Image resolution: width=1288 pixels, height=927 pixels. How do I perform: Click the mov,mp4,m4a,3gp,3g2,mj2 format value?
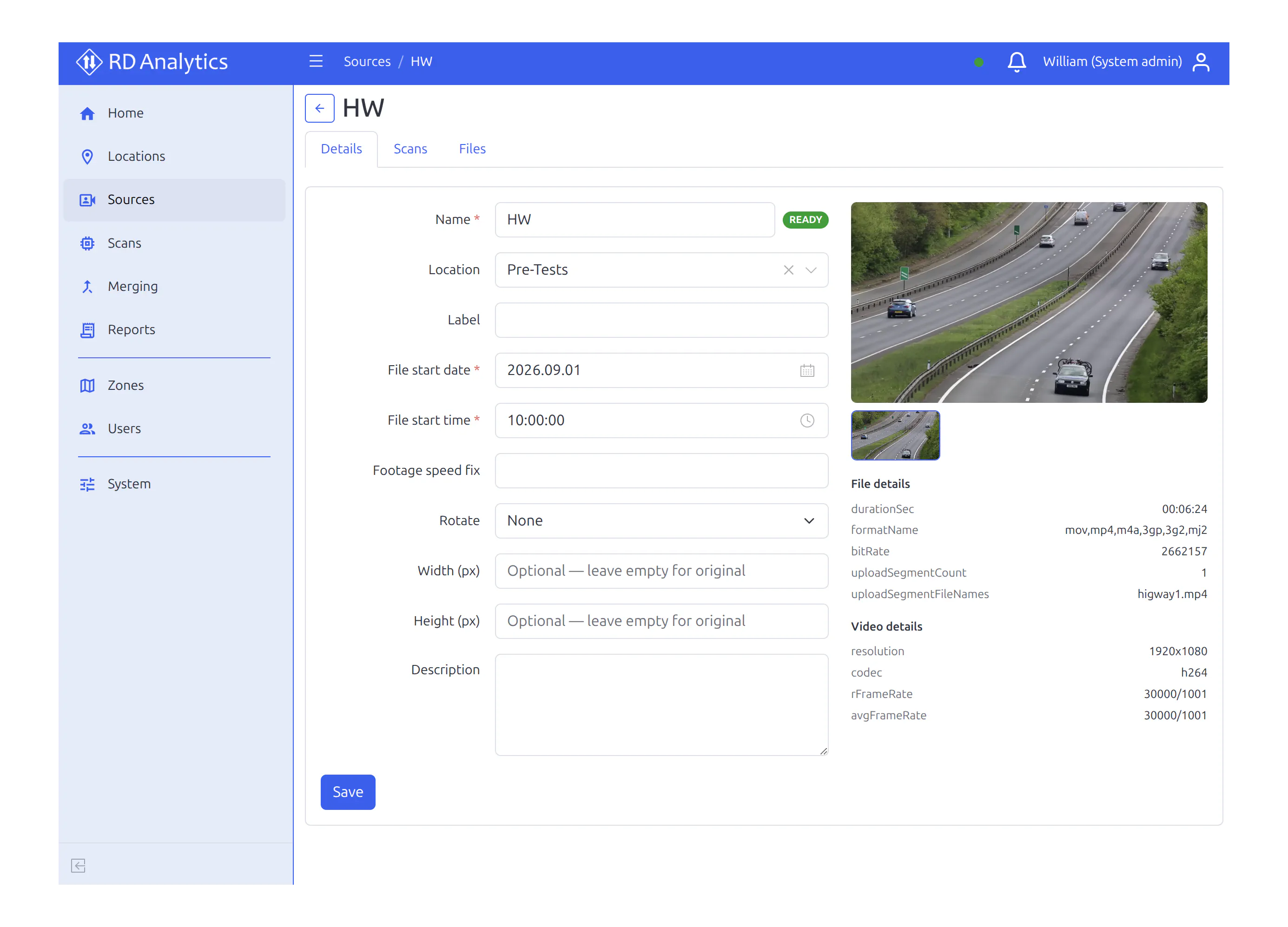click(1135, 530)
